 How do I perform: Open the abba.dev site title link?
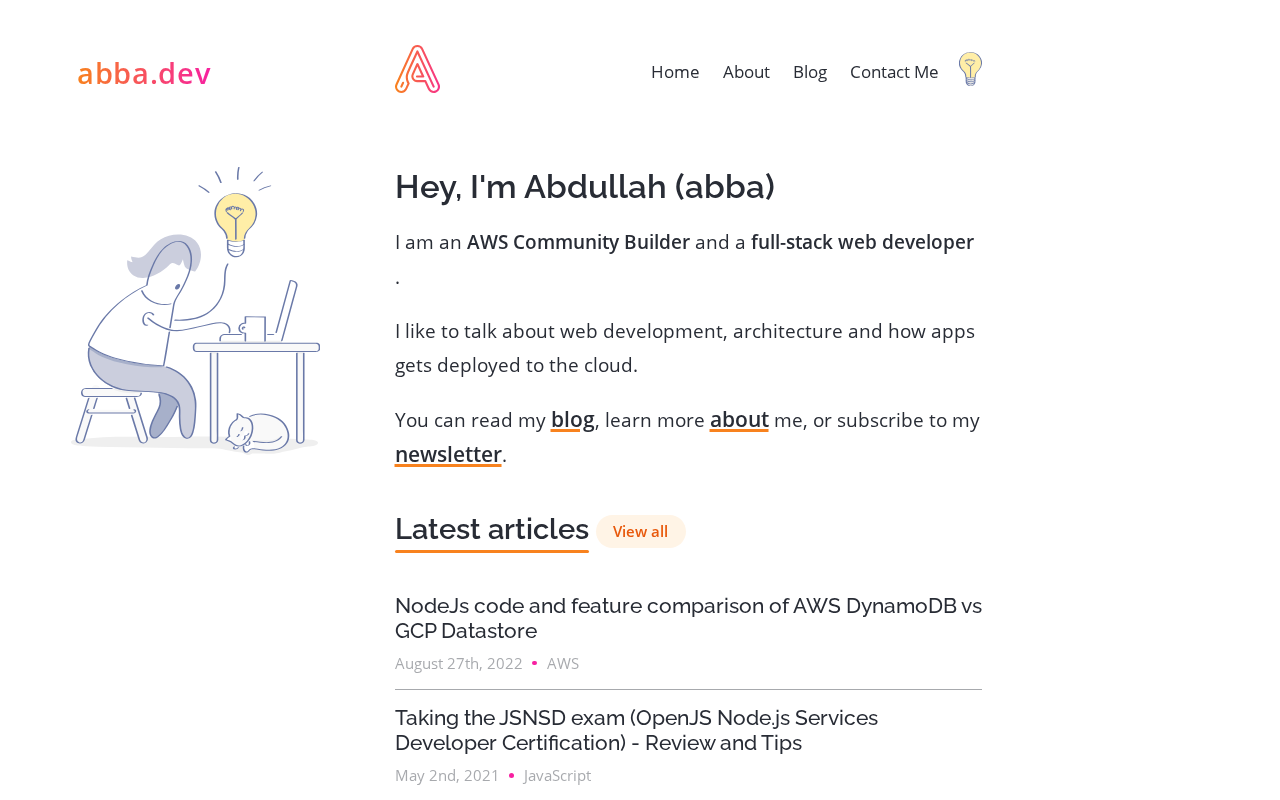[x=144, y=73]
